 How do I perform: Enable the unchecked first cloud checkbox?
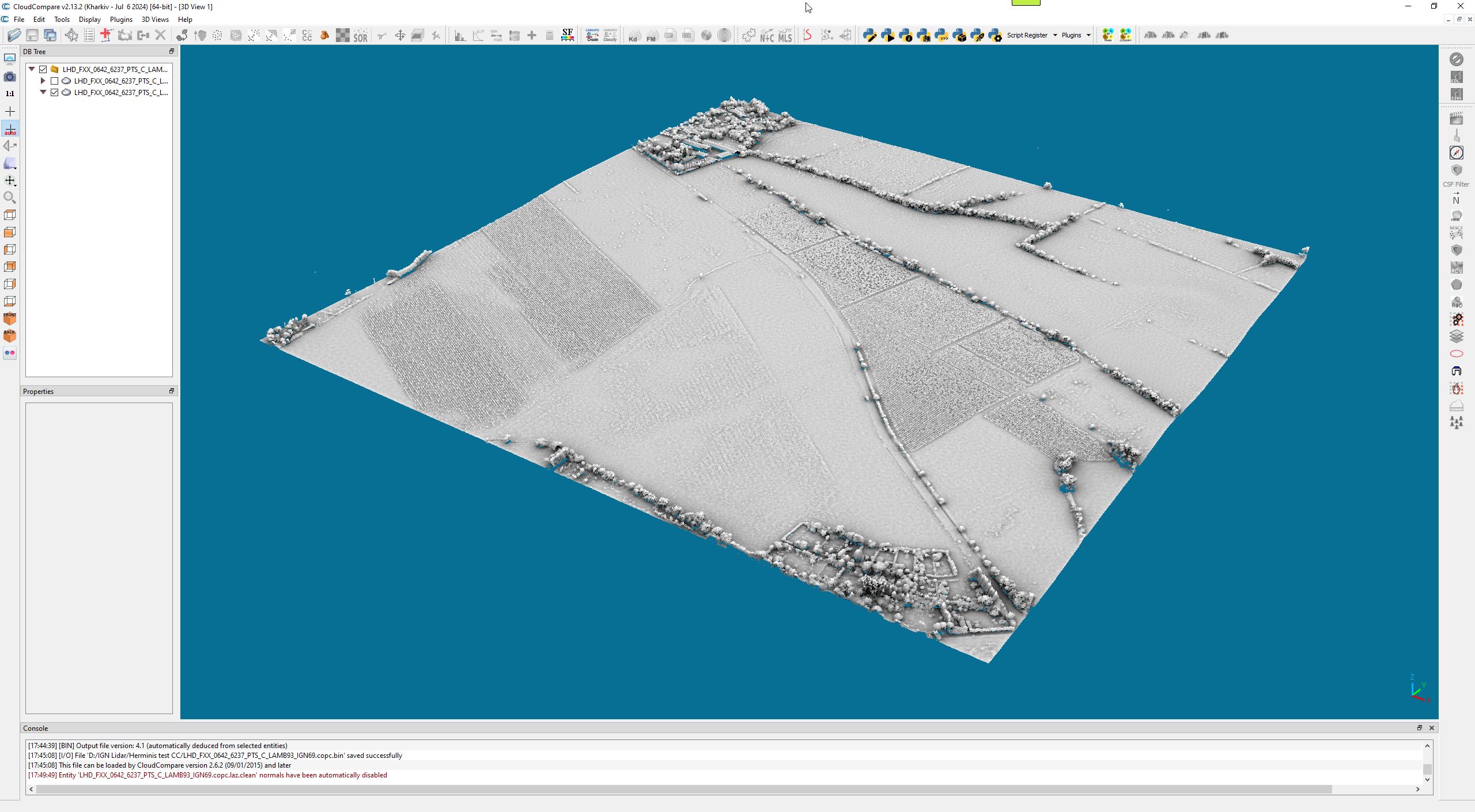pyautogui.click(x=55, y=81)
